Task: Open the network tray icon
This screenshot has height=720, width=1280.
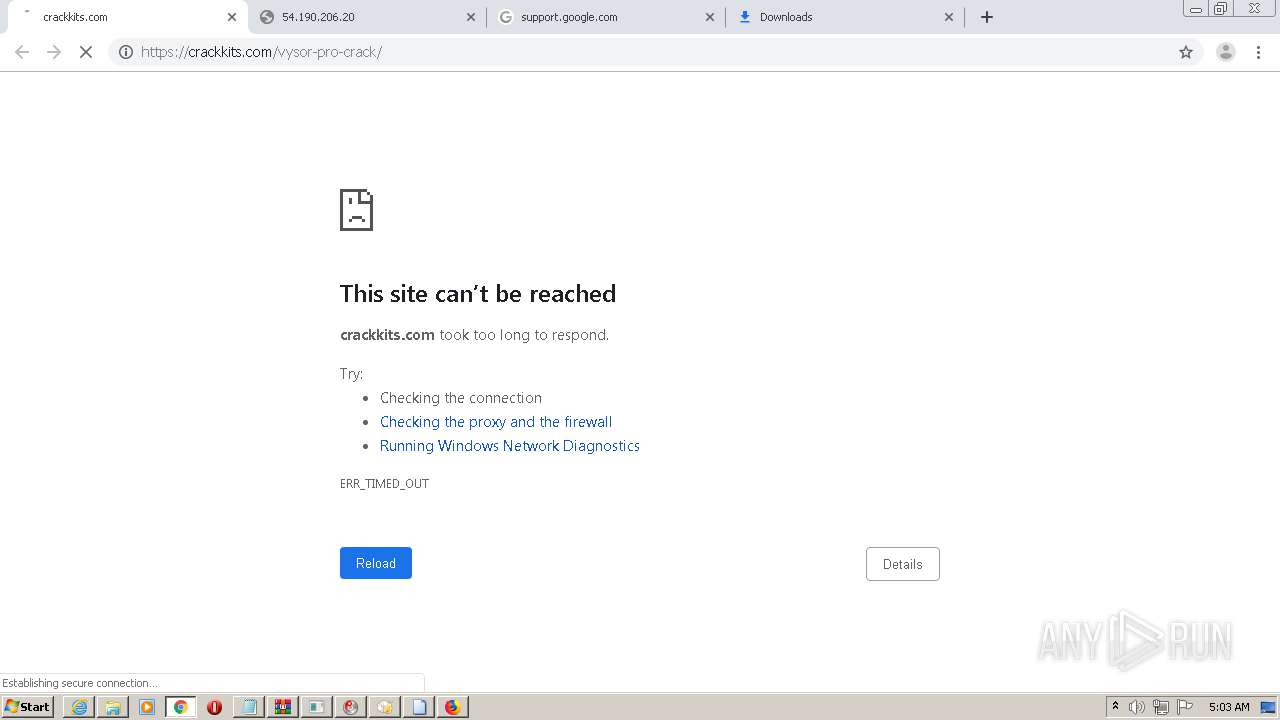Action: click(1161, 707)
